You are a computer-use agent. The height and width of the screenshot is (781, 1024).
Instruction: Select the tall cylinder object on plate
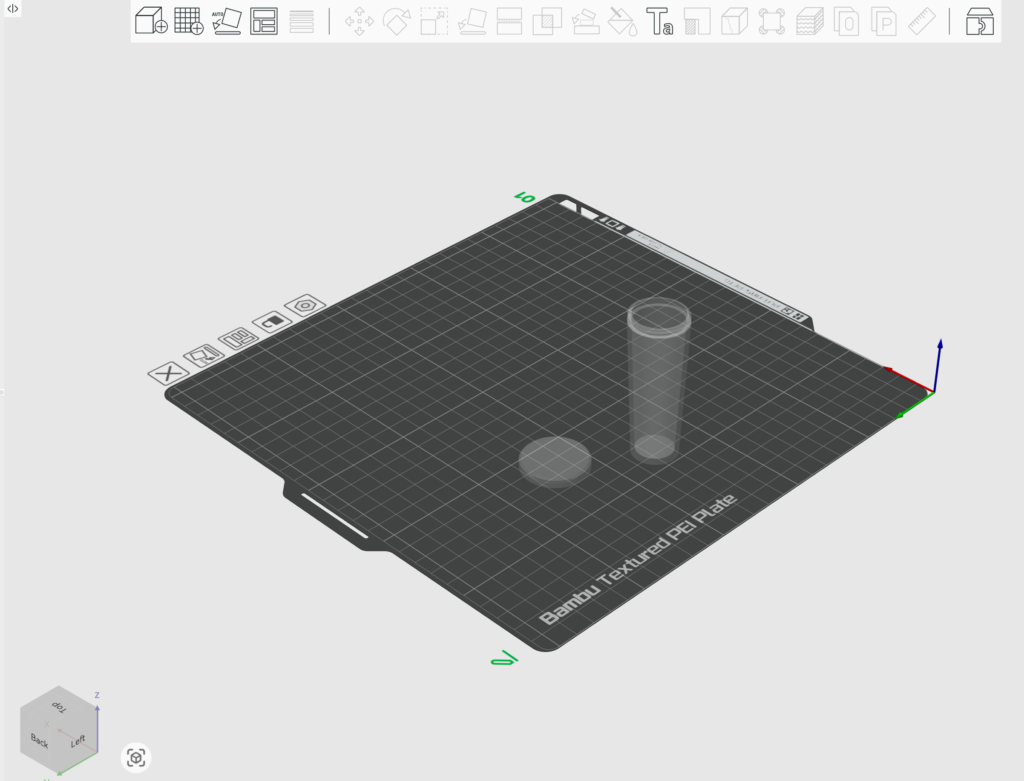click(x=658, y=381)
